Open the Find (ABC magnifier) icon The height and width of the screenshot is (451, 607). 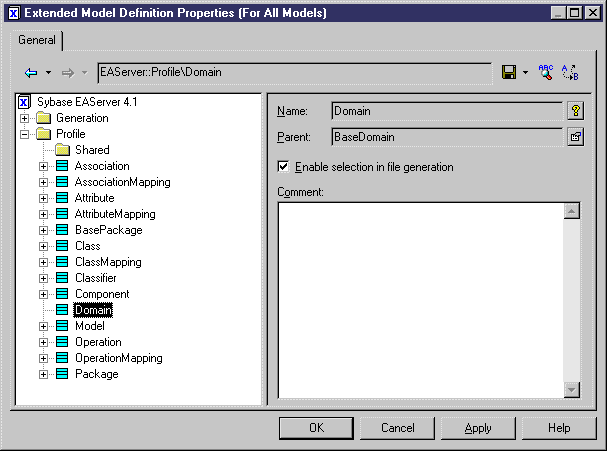pos(546,72)
